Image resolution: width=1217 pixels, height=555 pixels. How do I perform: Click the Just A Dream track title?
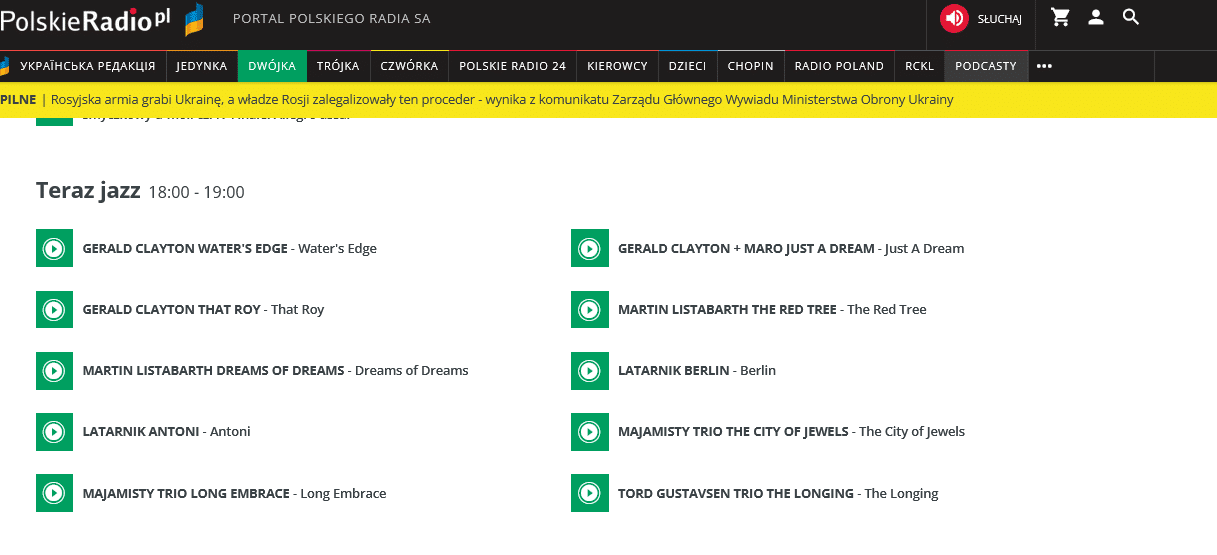pos(791,248)
